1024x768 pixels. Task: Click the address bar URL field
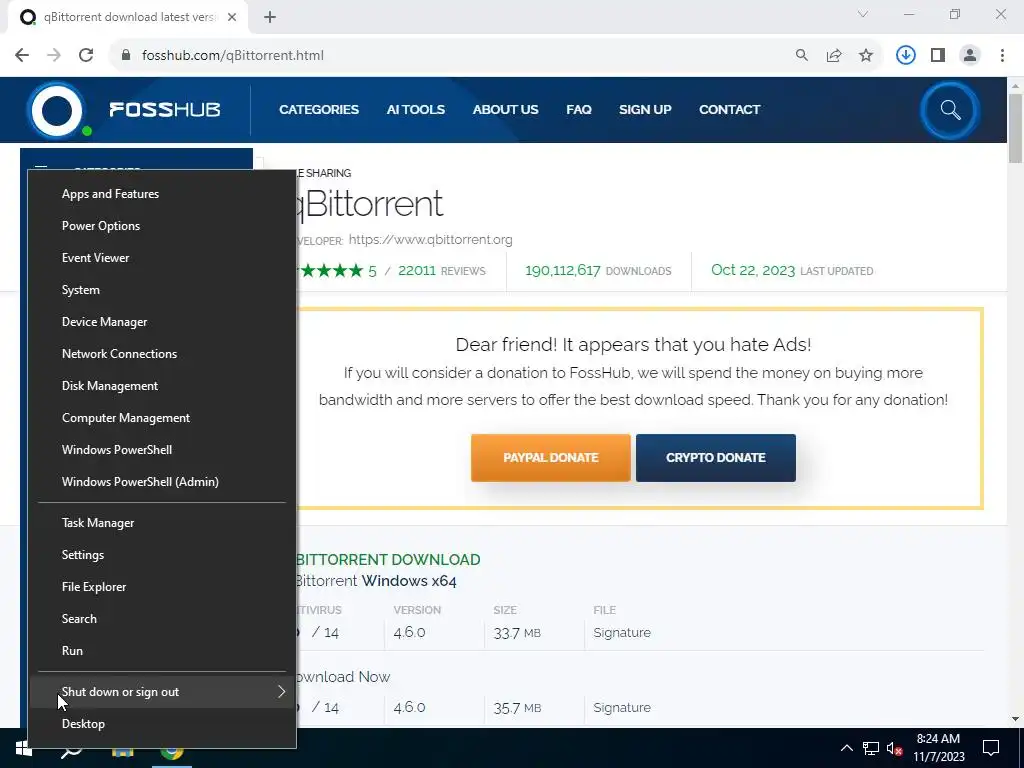[451, 56]
